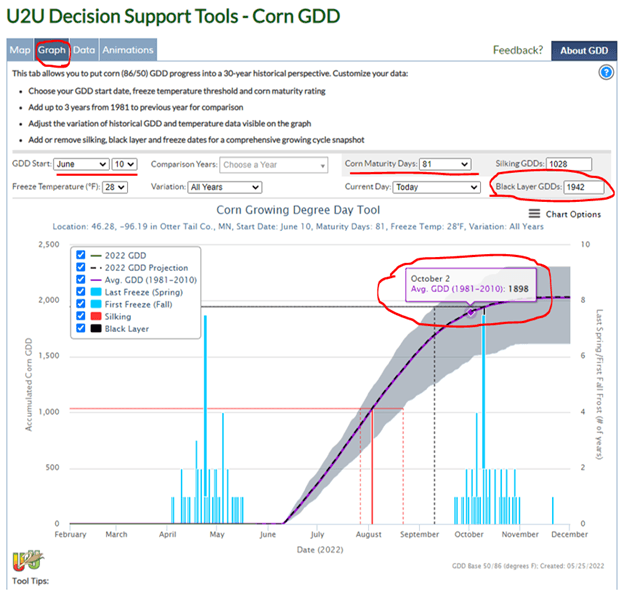Click the Feedback? link

click(519, 50)
